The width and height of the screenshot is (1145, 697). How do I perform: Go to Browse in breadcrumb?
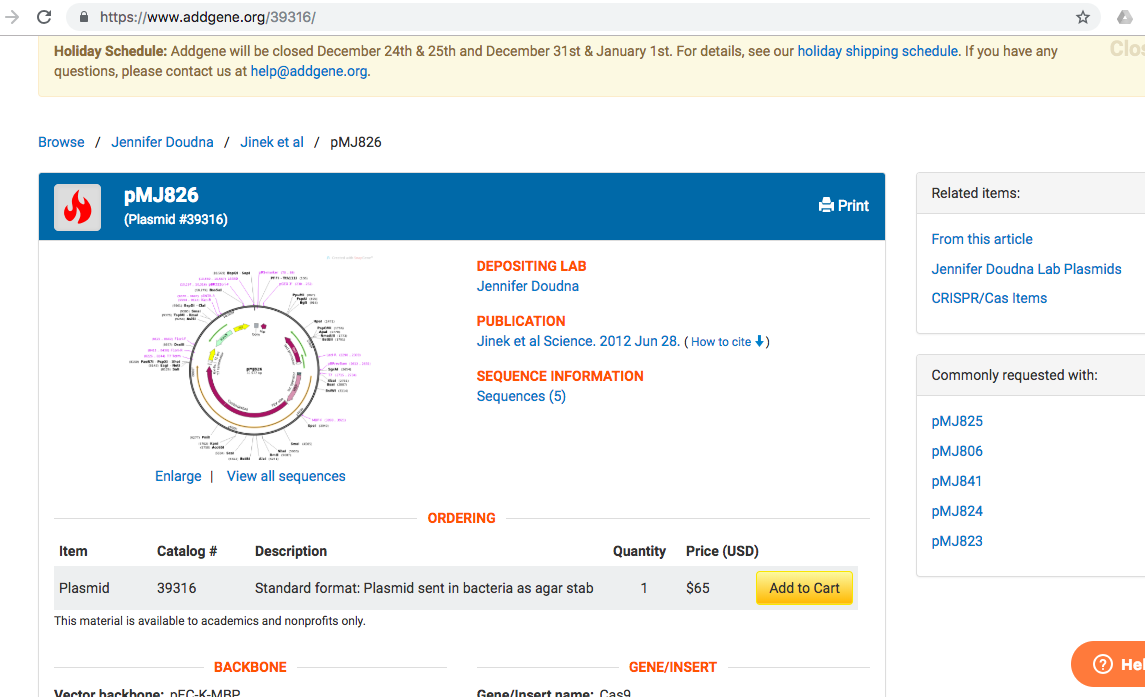pos(61,142)
